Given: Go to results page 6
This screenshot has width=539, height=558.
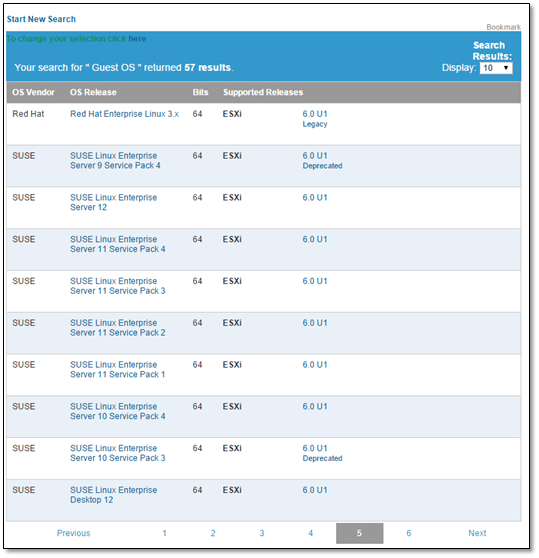Looking at the screenshot, I should (408, 533).
